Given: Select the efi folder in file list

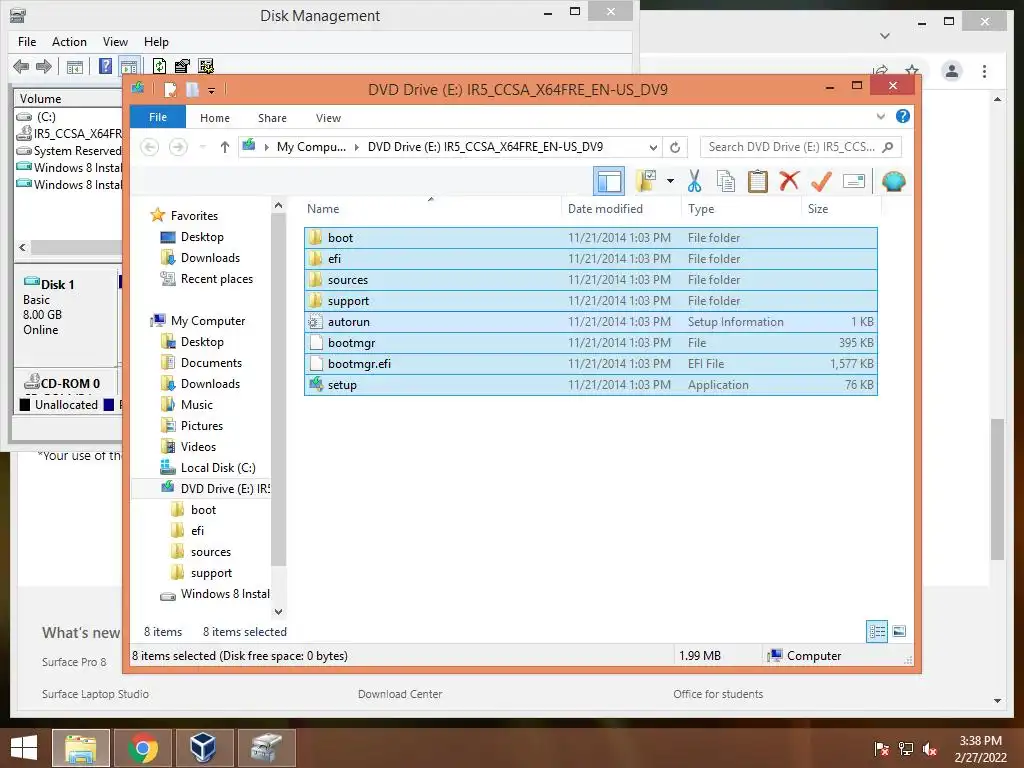Looking at the screenshot, I should coord(590,259).
